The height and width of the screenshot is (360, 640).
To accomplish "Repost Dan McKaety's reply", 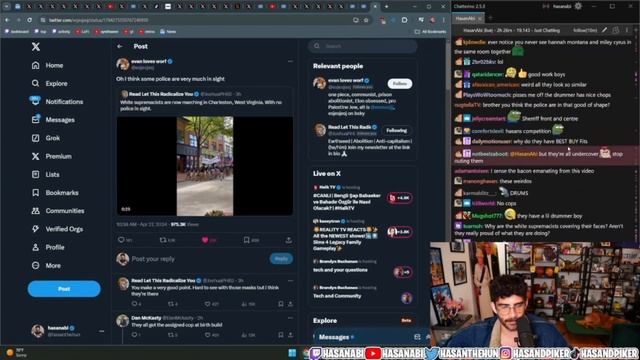I will 171,335.
